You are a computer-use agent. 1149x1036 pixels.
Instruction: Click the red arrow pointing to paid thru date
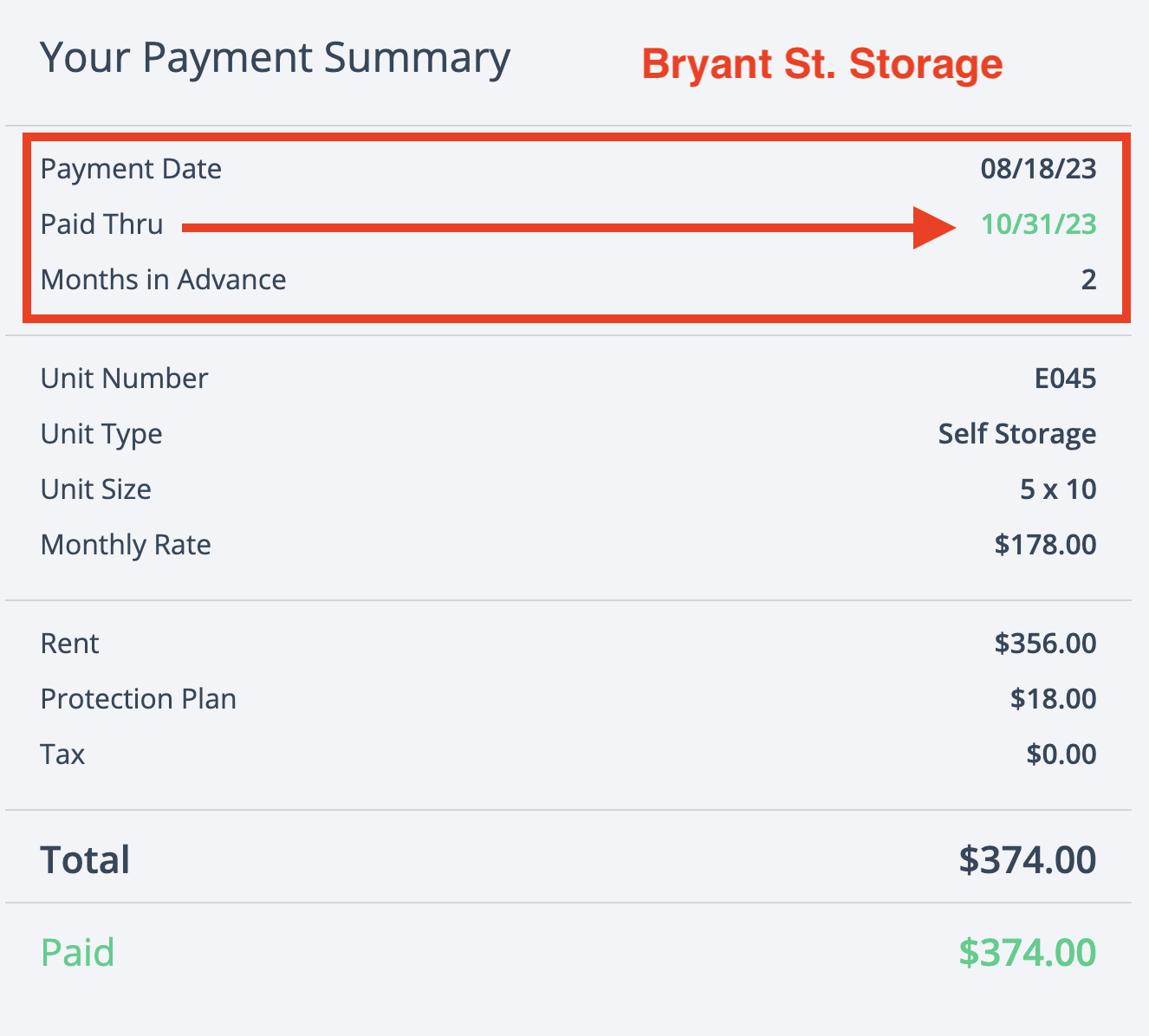click(569, 228)
